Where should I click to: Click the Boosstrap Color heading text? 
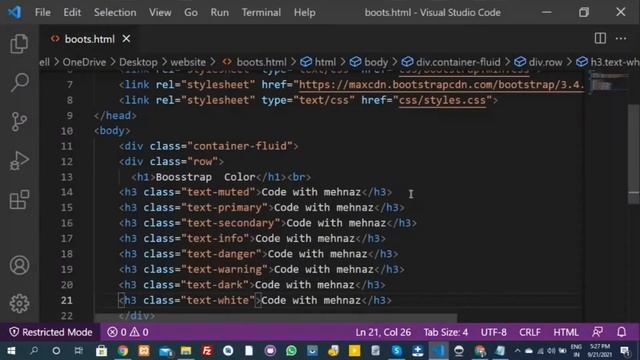(x=205, y=177)
